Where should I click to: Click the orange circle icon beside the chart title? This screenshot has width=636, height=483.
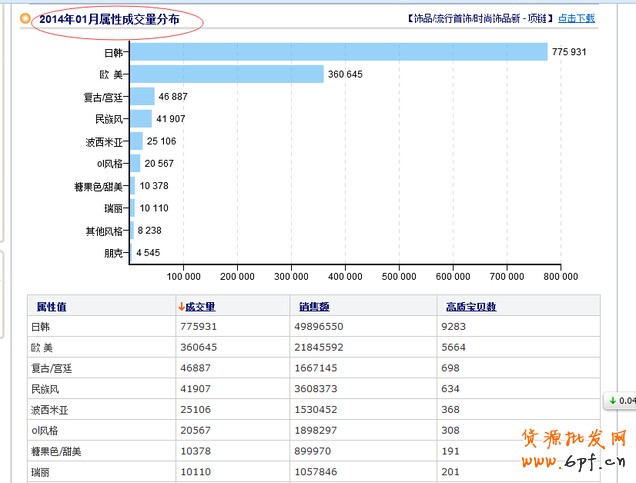(x=25, y=18)
